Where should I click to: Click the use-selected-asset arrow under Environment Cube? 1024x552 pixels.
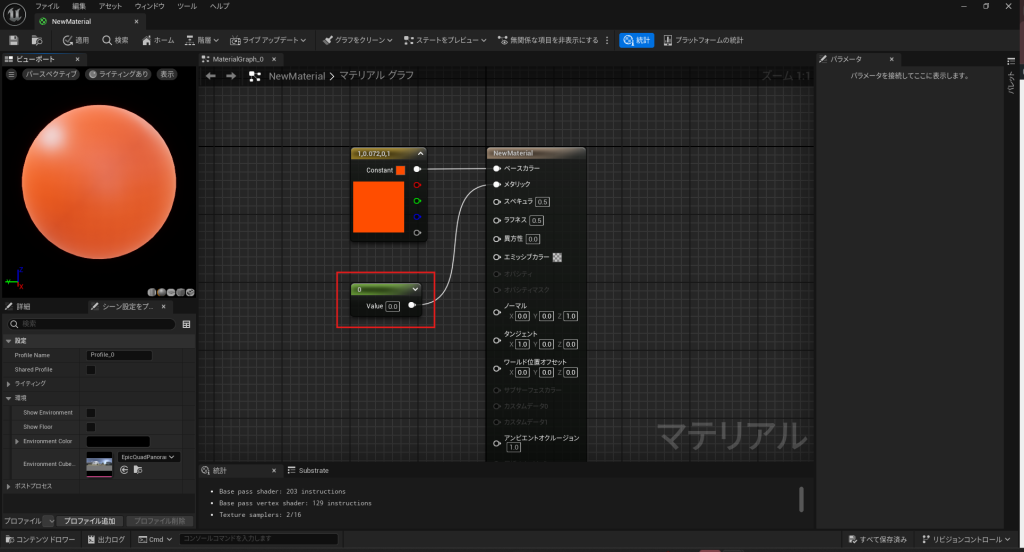[125, 469]
